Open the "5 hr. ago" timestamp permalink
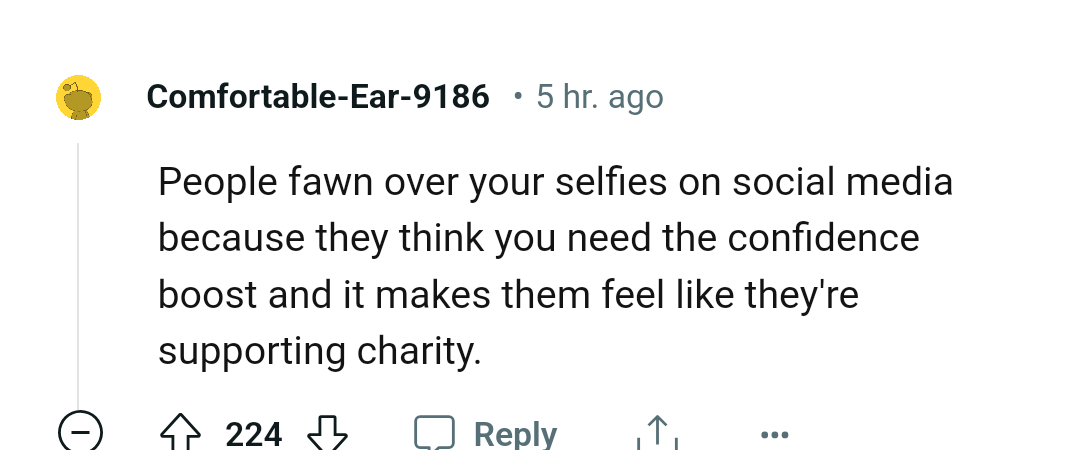1080x450 pixels. coord(600,97)
